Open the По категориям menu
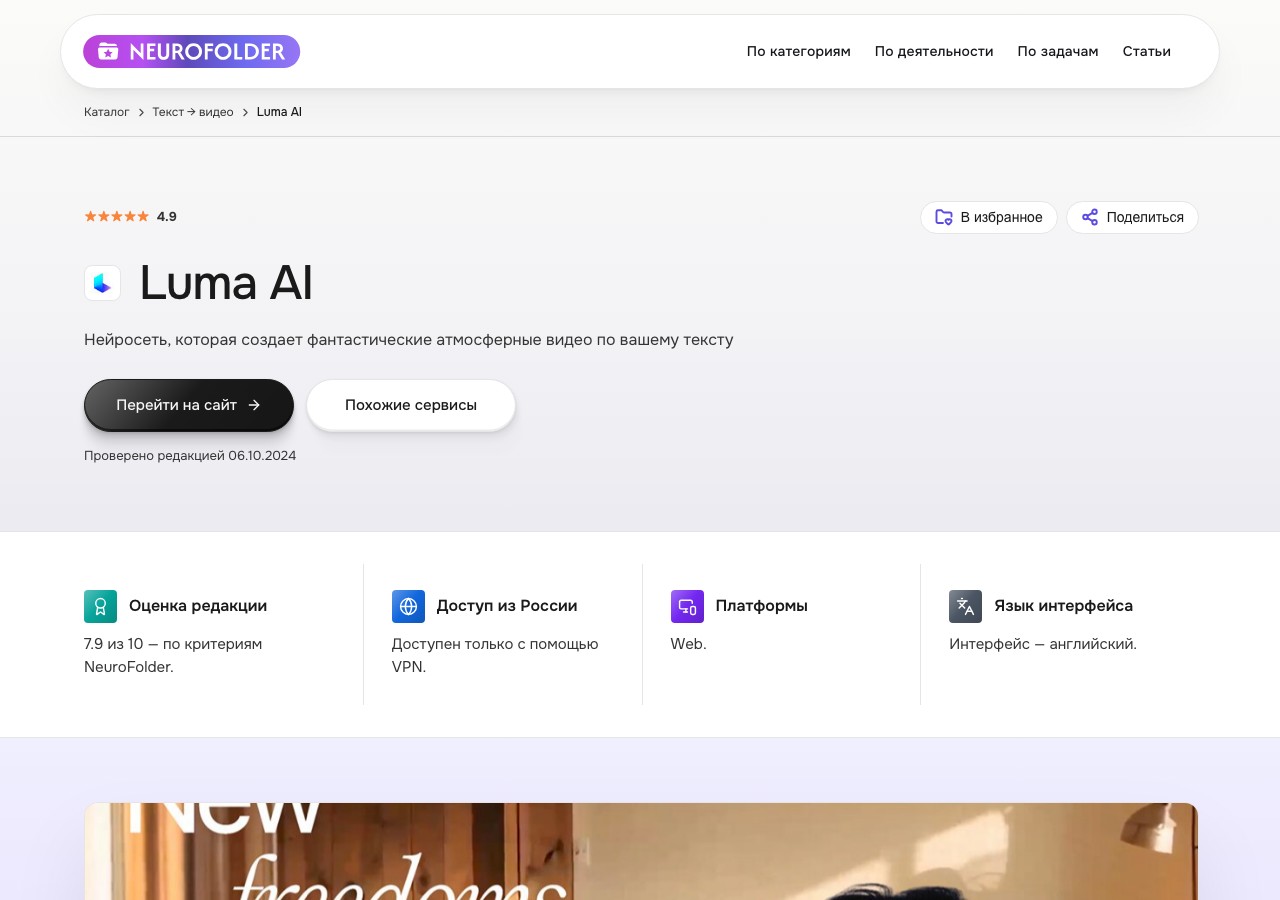Viewport: 1280px width, 900px height. 798,51
